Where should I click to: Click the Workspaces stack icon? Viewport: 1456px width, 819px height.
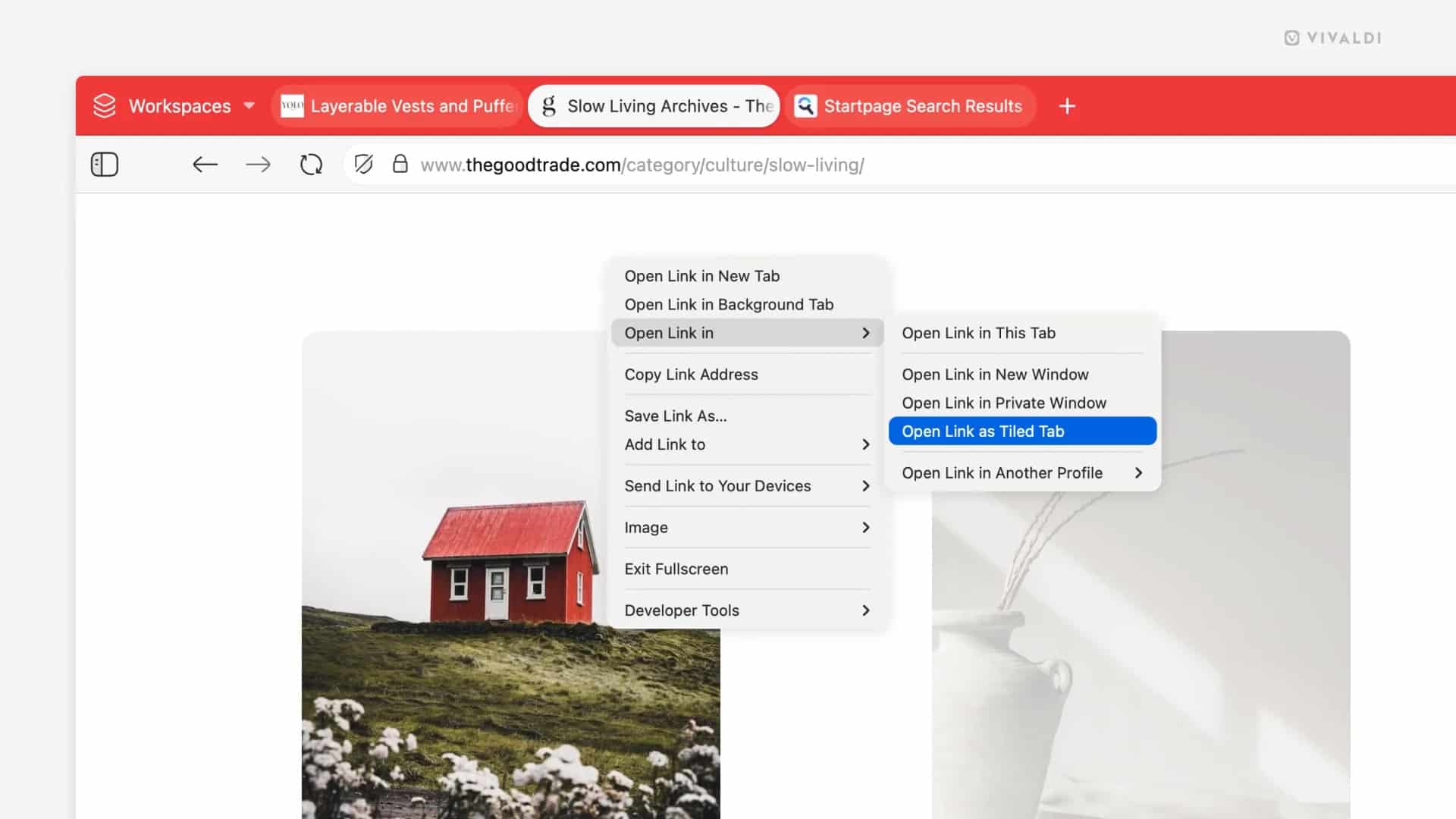[x=103, y=105]
